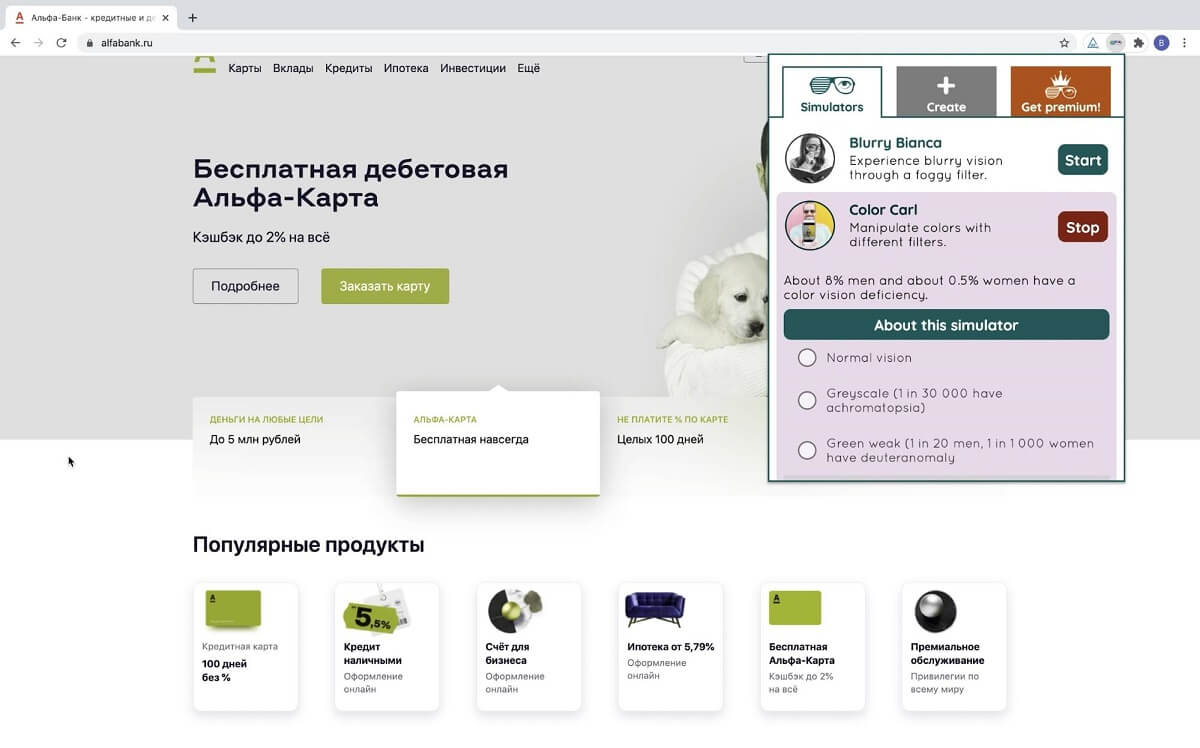The image size is (1200, 748).
Task: Stop the Color Carl simulator
Action: click(1082, 227)
